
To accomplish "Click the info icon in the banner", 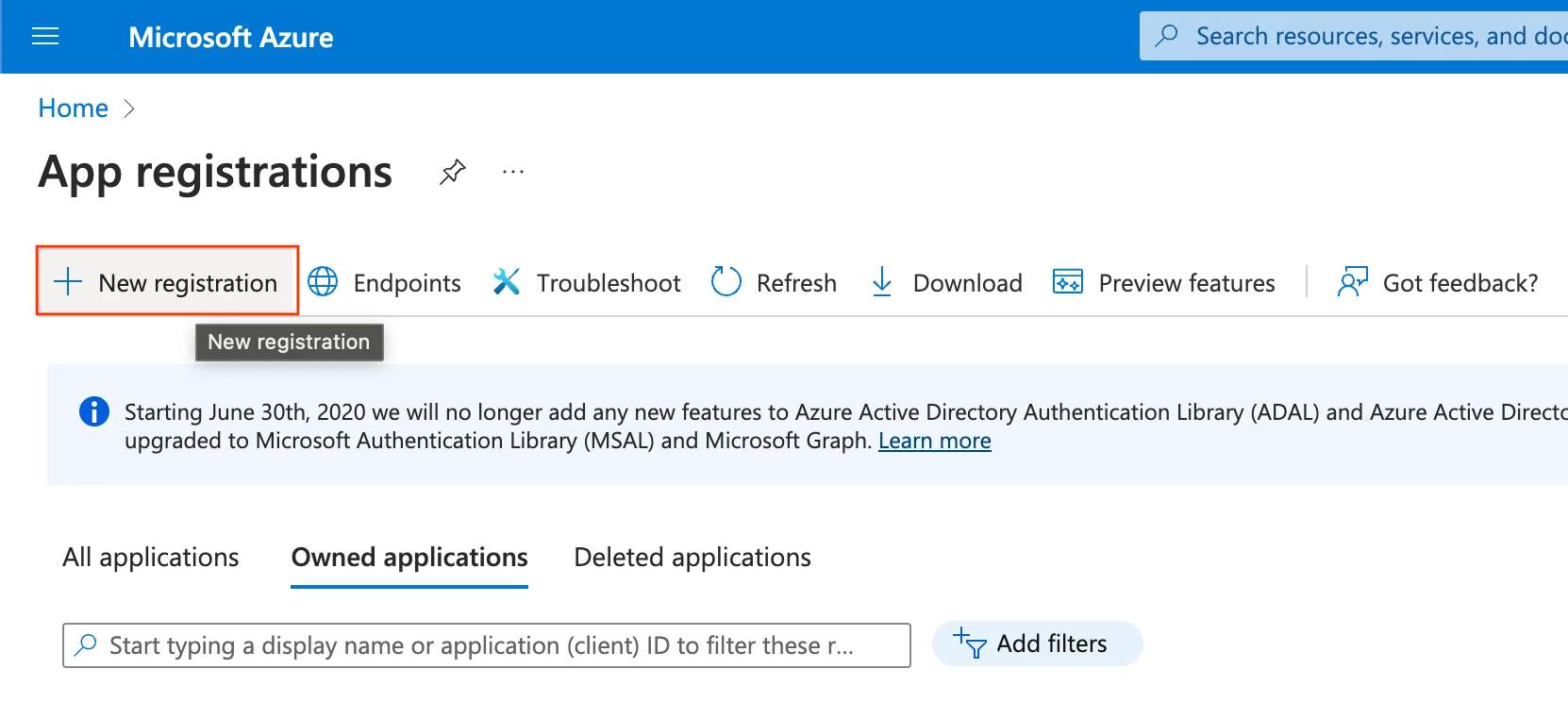I will click(x=94, y=412).
